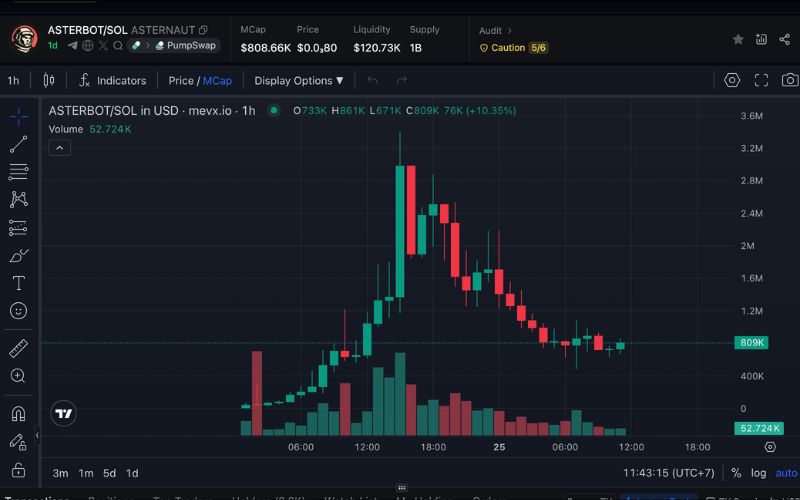Click the ASTERBOT astronaut token avatar

click(24, 39)
